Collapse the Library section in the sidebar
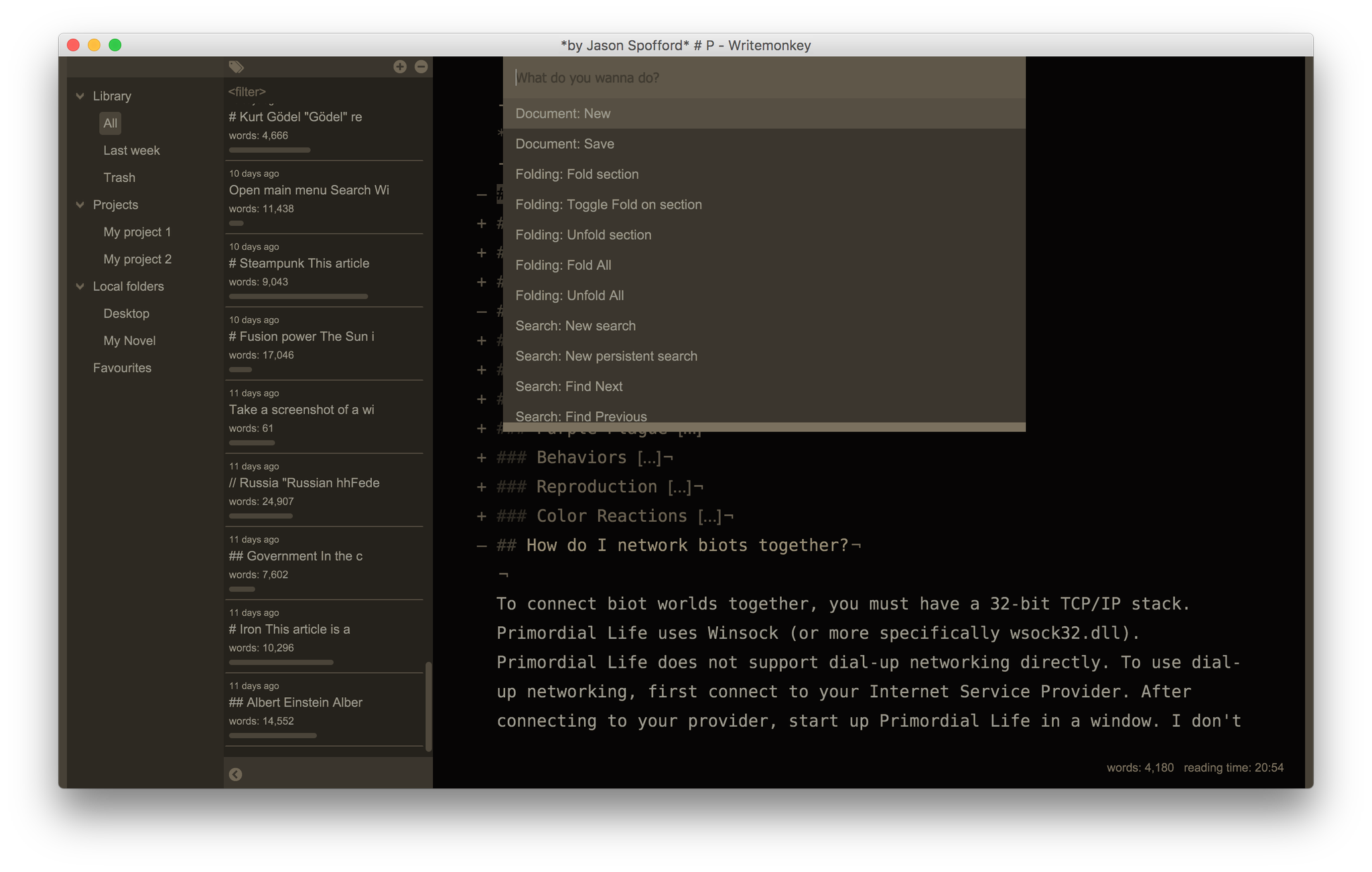The height and width of the screenshot is (872, 1372). coord(80,95)
